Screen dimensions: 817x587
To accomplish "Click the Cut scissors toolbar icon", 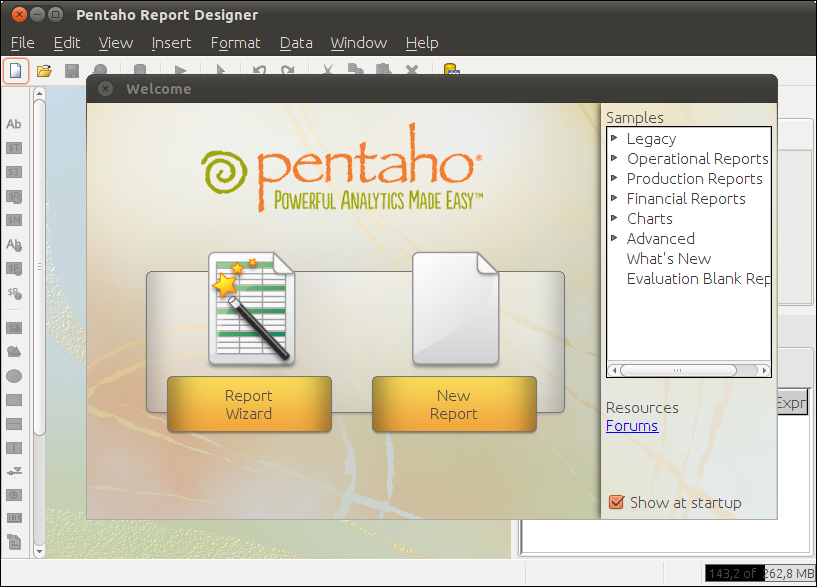I will click(328, 70).
